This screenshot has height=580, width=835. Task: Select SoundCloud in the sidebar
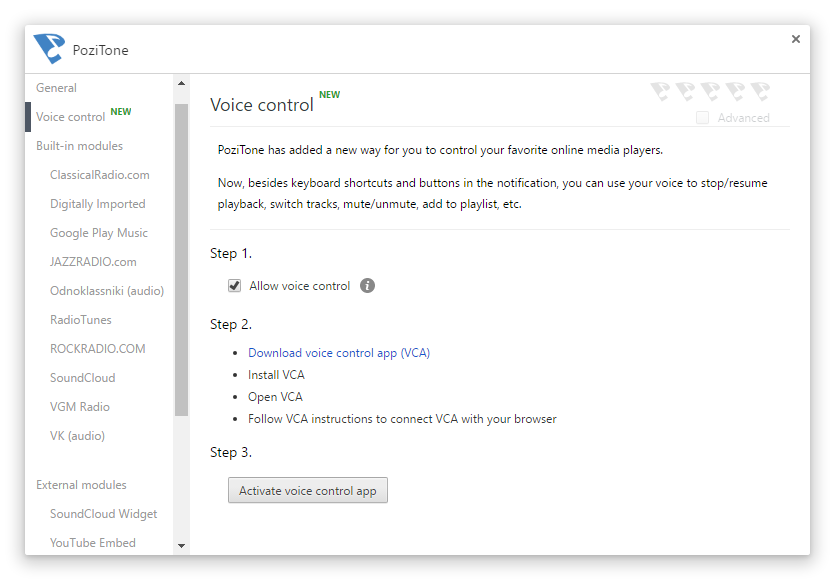83,378
